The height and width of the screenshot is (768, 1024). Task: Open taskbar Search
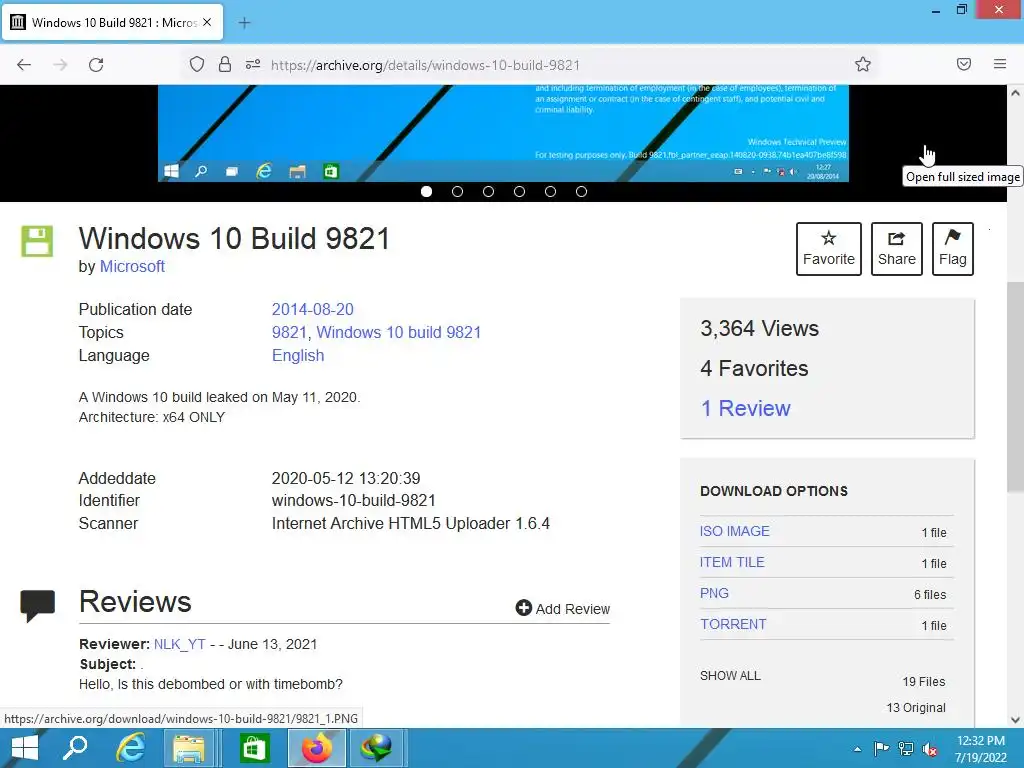[74, 748]
